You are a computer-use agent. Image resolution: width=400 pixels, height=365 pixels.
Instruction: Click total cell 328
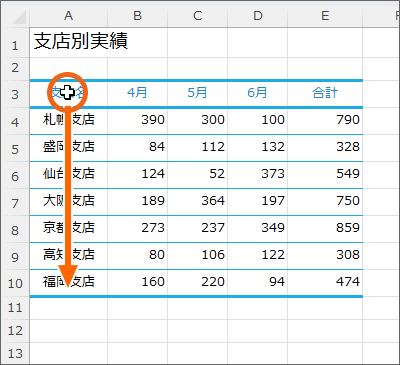325,148
